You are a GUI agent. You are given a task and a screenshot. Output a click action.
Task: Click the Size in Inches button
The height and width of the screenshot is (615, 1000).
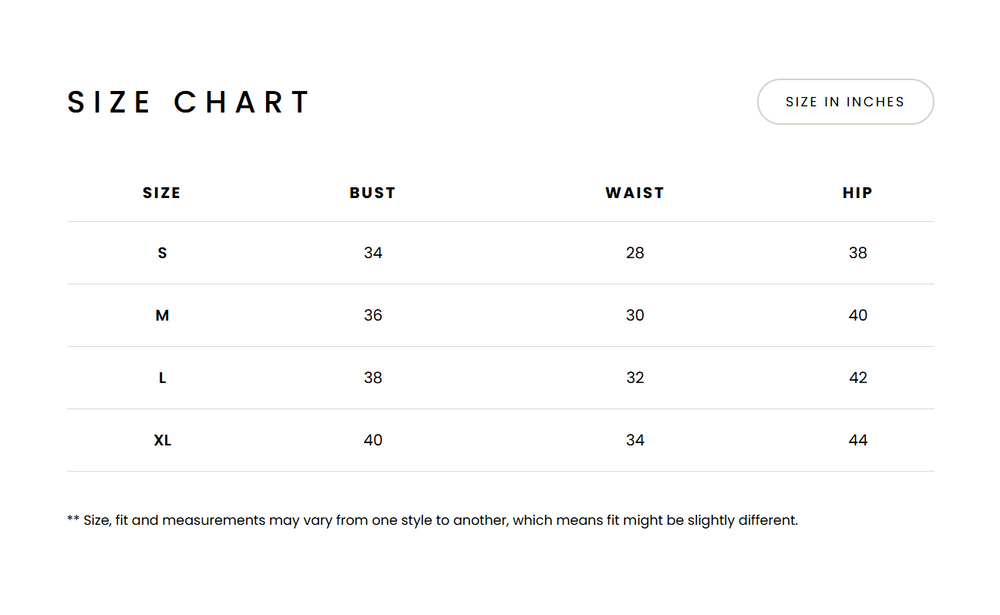(x=845, y=102)
